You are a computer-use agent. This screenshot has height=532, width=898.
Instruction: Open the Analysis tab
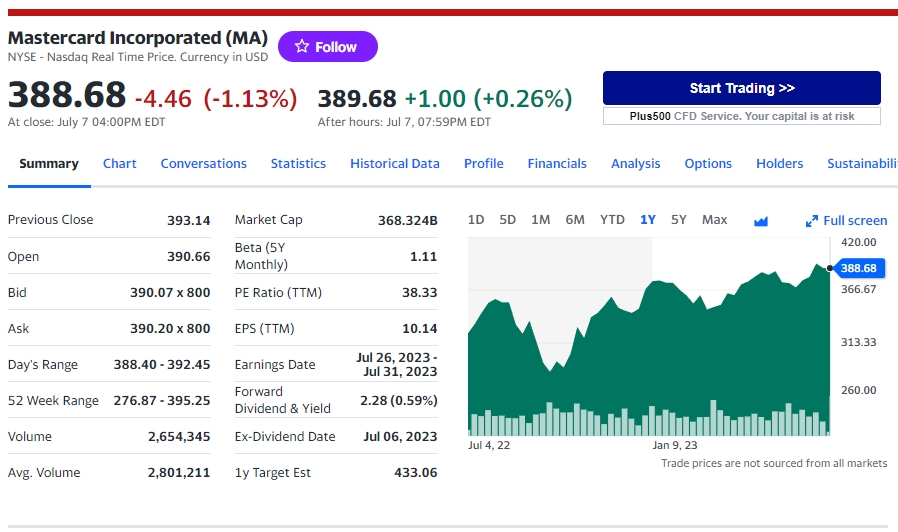[635, 164]
